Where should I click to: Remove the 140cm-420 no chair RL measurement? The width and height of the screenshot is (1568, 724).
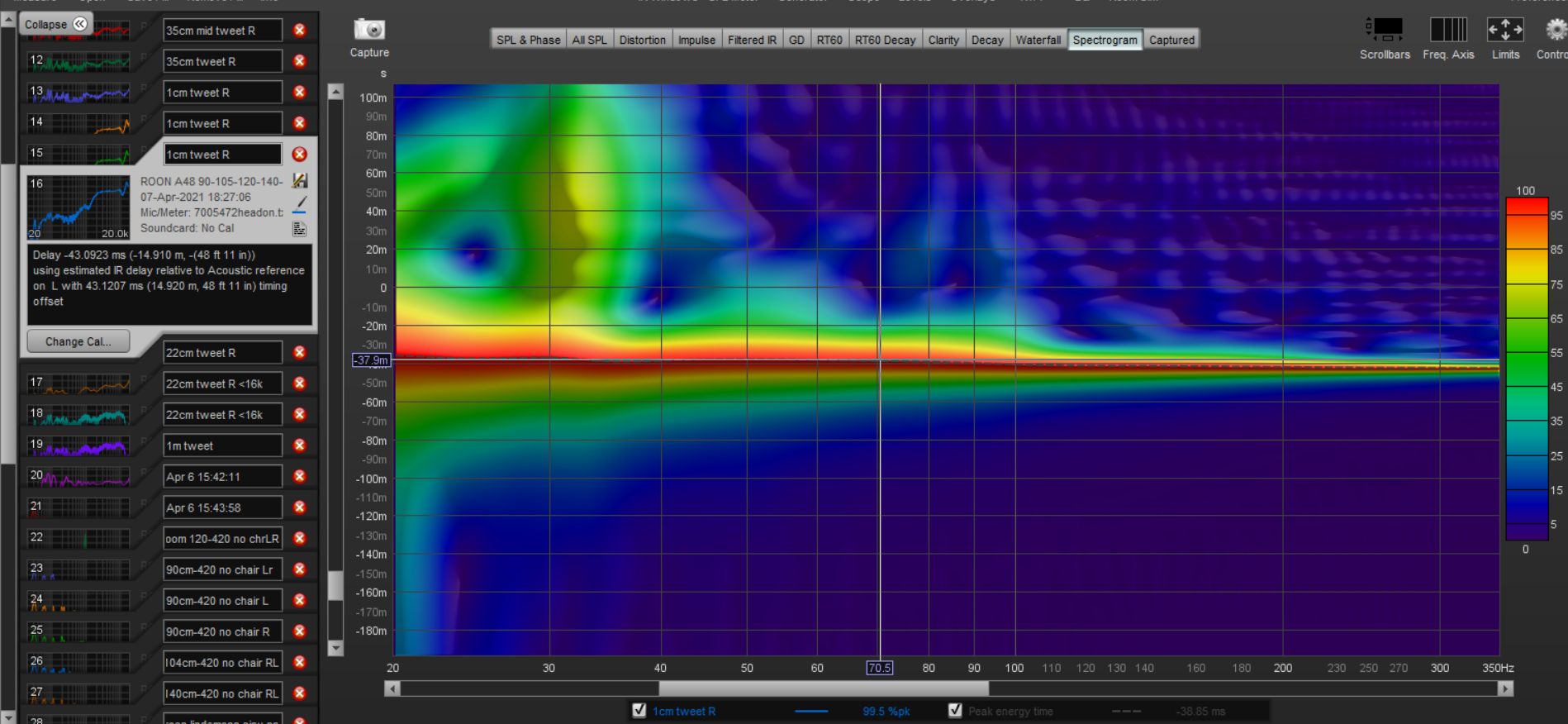click(300, 693)
